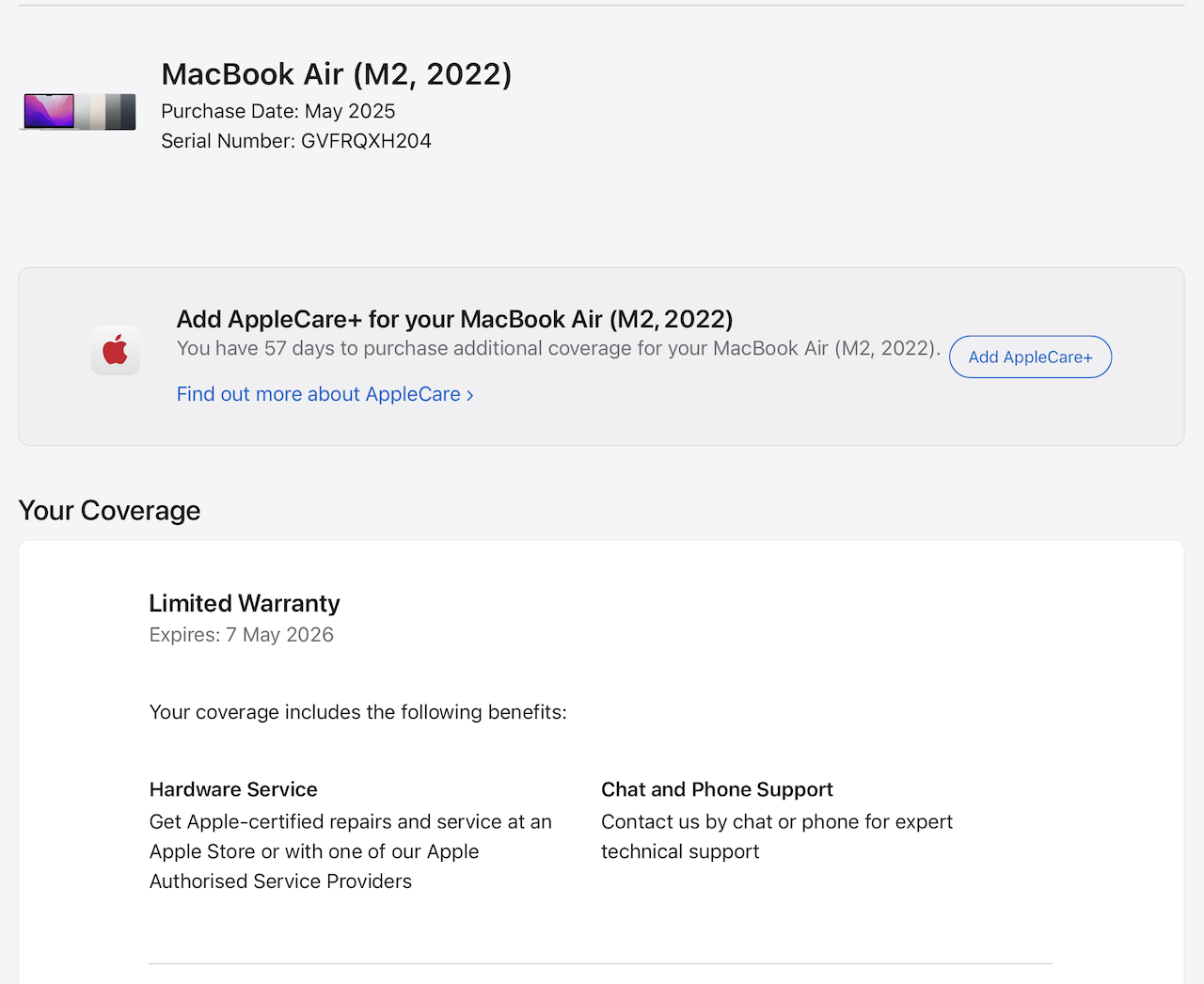
Task: Select the Purchase Date: May 2025 text
Action: pyautogui.click(x=277, y=111)
